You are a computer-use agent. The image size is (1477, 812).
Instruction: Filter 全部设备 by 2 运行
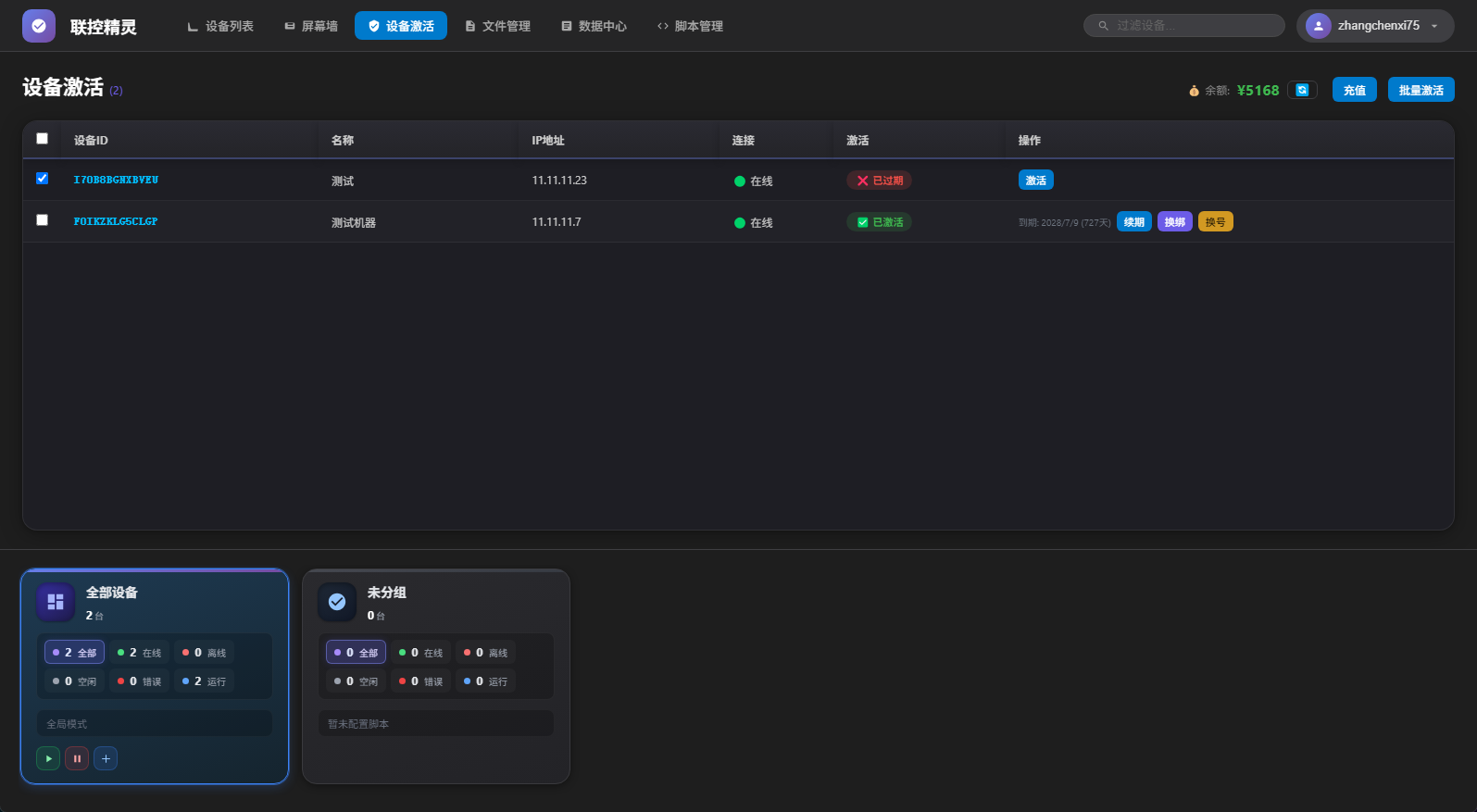204,681
